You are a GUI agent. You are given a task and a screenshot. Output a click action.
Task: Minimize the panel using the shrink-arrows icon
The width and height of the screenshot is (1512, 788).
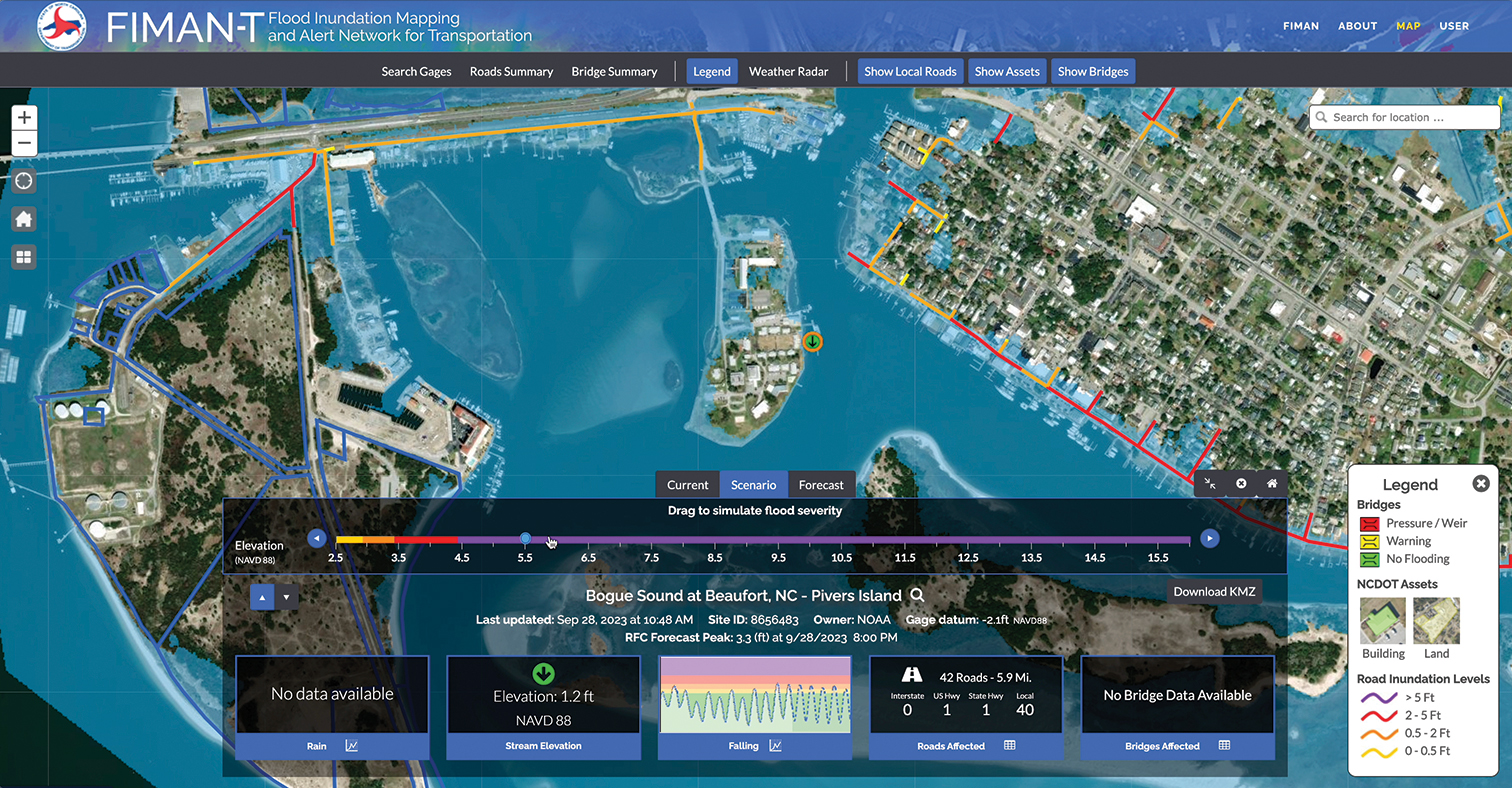tap(1210, 483)
